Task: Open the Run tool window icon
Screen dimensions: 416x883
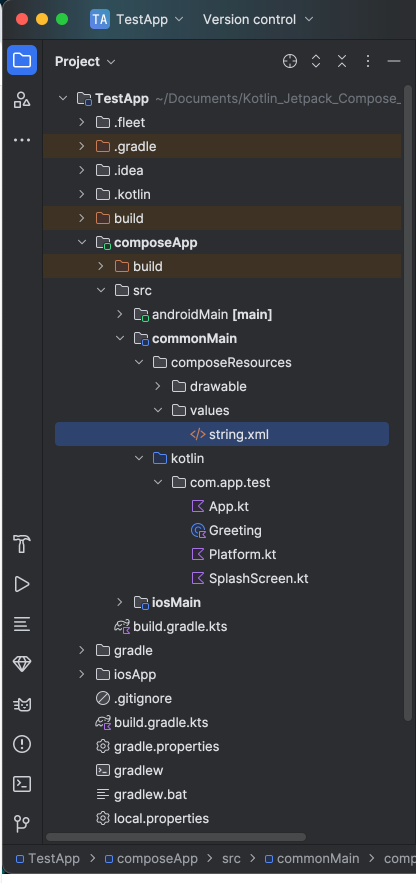Action: (x=22, y=584)
